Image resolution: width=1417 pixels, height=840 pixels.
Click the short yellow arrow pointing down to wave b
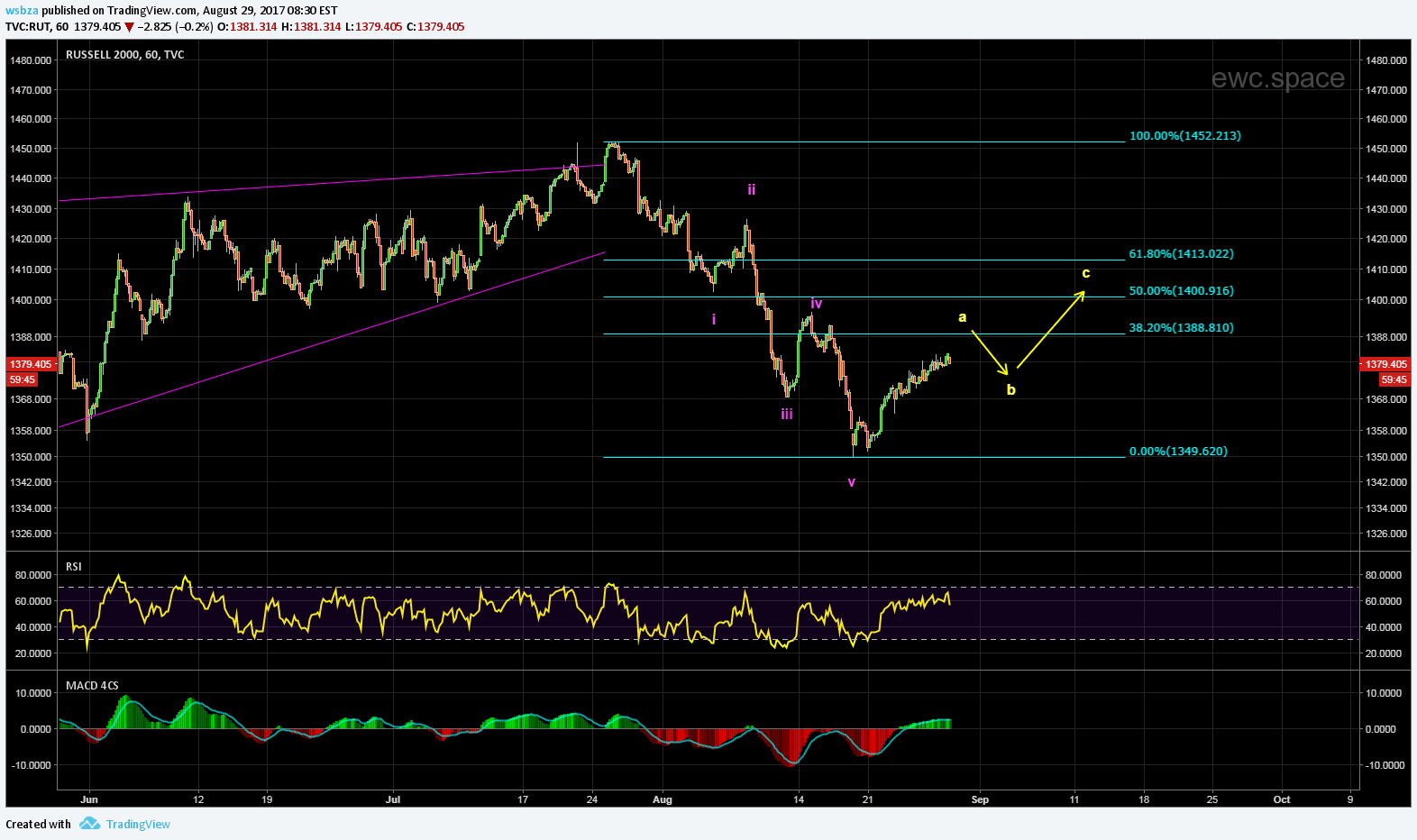(989, 352)
